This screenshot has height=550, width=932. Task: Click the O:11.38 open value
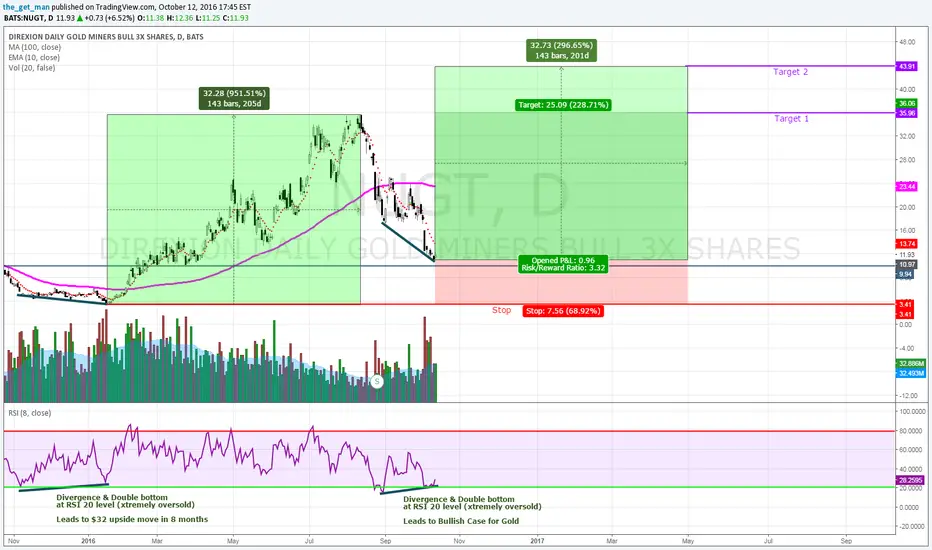click(x=150, y=18)
